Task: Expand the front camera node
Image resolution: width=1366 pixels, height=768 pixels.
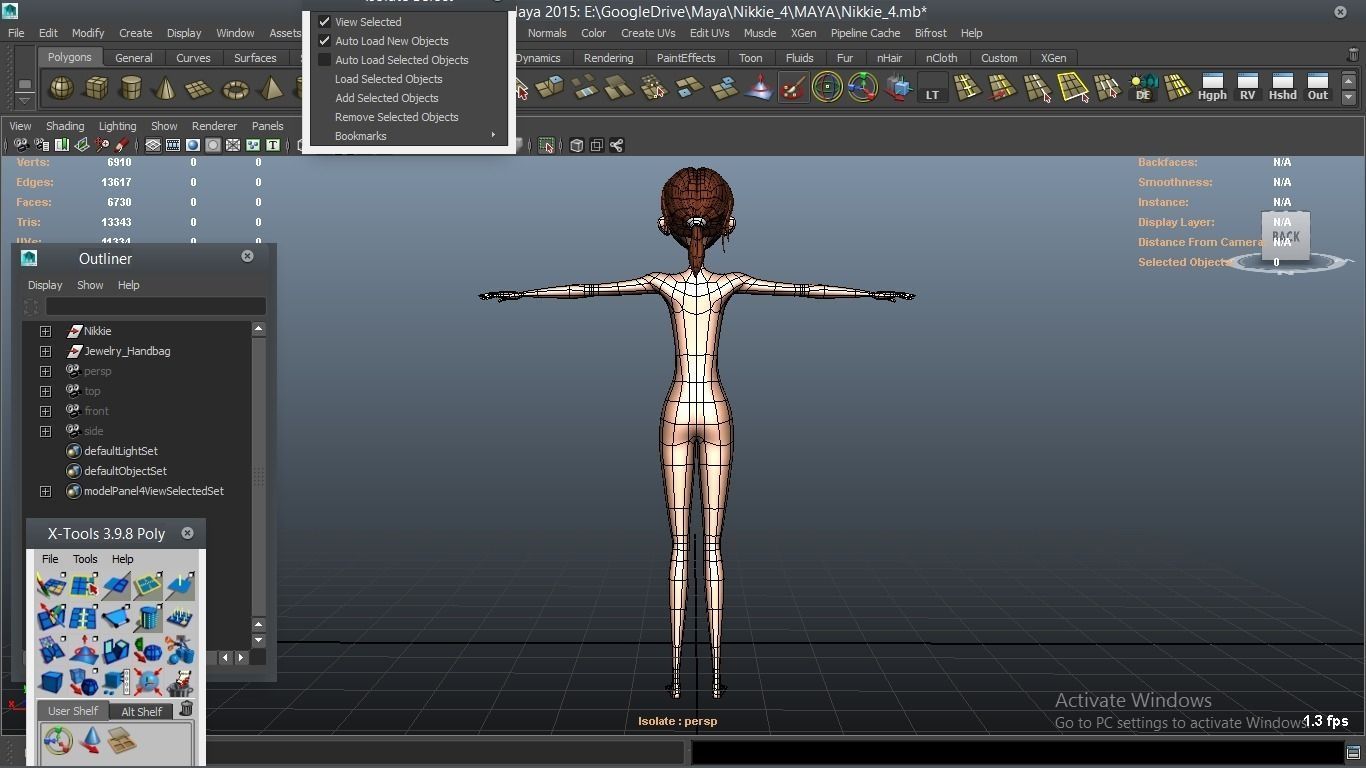Action: [x=45, y=411]
